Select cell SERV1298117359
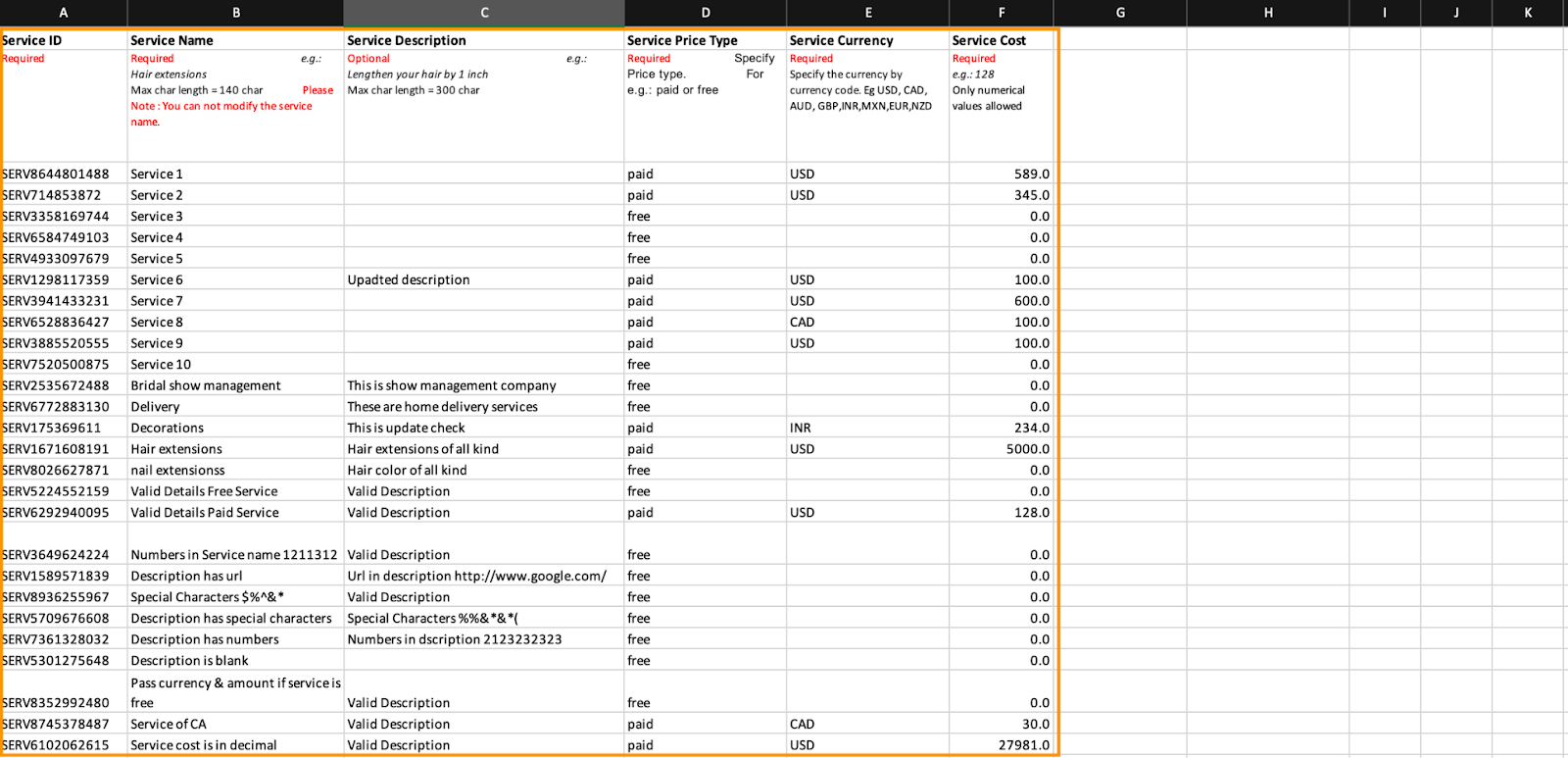The height and width of the screenshot is (758, 1568). tap(64, 279)
